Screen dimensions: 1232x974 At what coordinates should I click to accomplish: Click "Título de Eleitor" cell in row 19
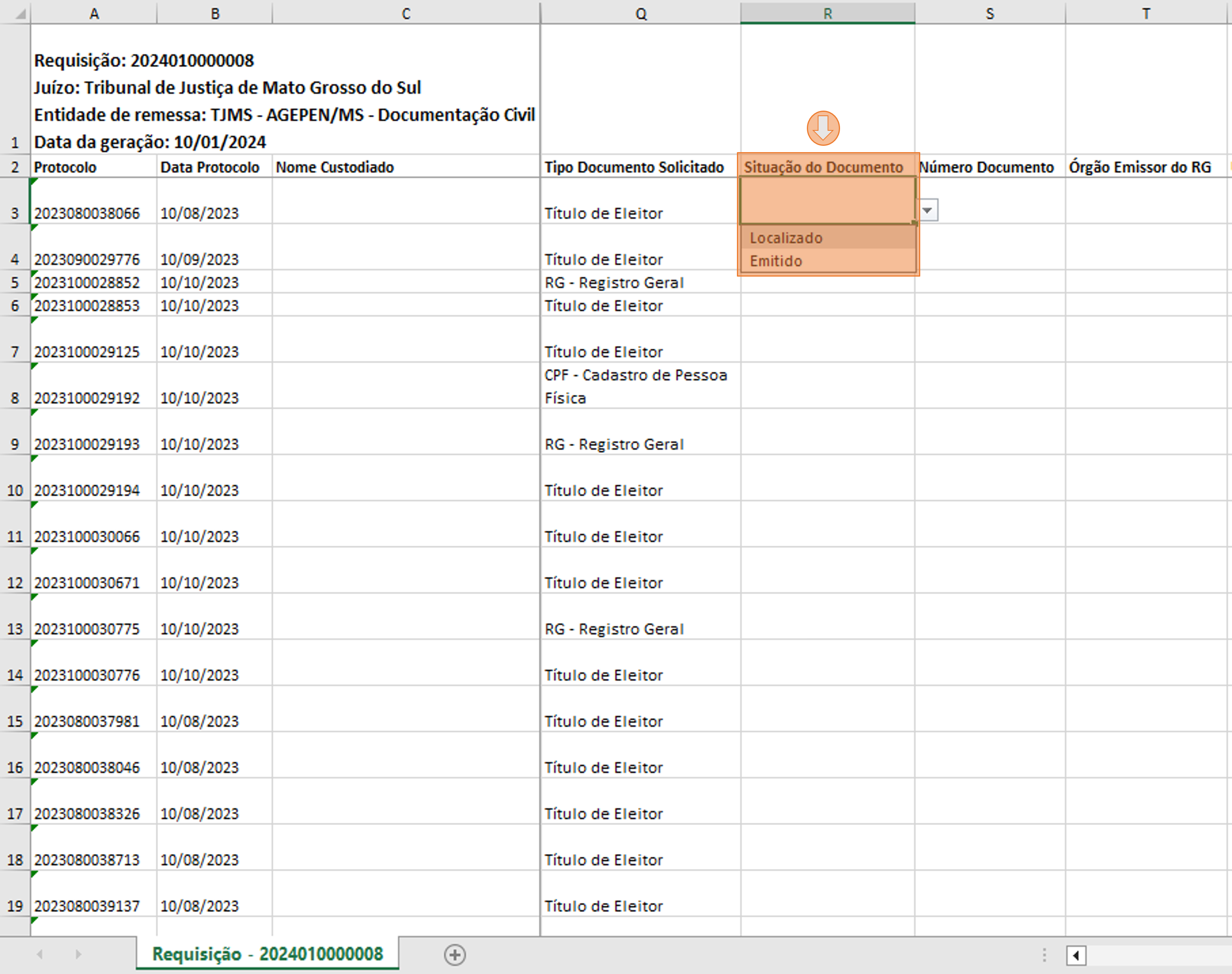(641, 894)
